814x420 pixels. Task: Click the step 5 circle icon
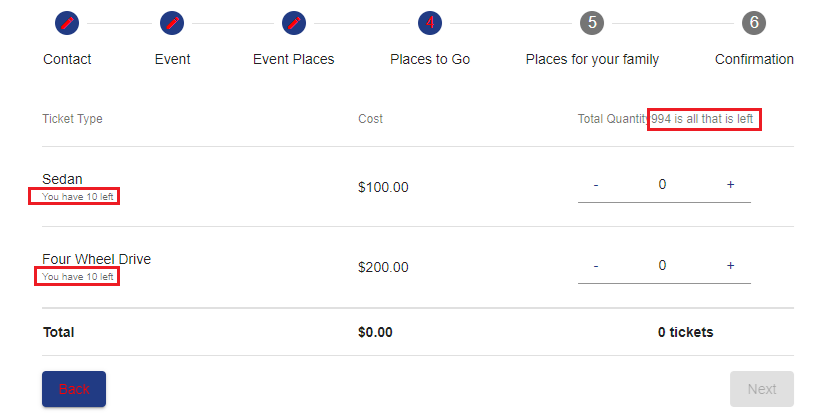pos(592,22)
